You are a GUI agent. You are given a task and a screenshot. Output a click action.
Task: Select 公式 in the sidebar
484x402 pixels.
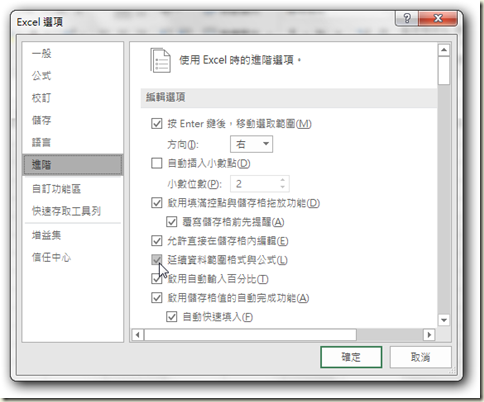[x=41, y=76]
